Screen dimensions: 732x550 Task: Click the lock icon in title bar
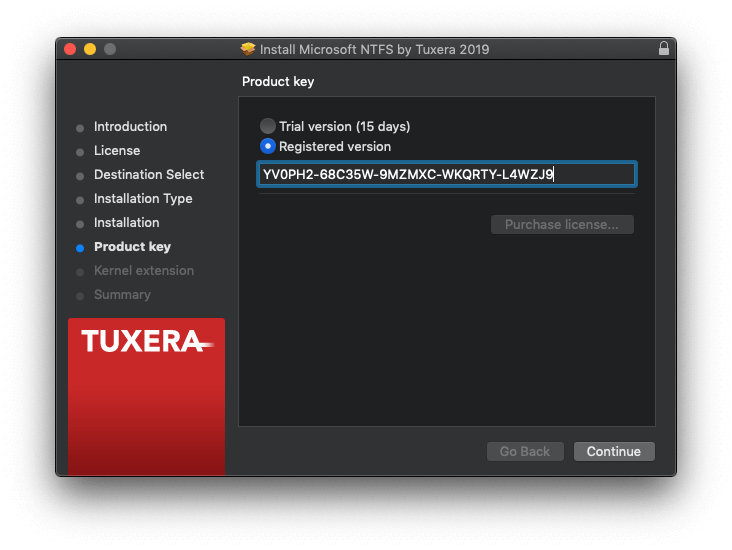coord(663,49)
